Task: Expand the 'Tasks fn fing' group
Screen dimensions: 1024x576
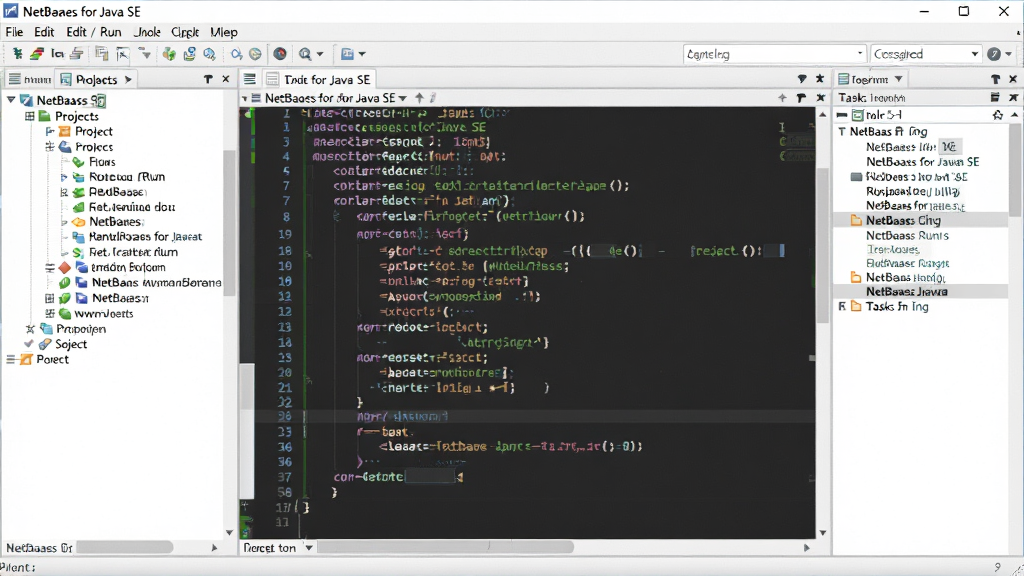Action: coord(842,306)
